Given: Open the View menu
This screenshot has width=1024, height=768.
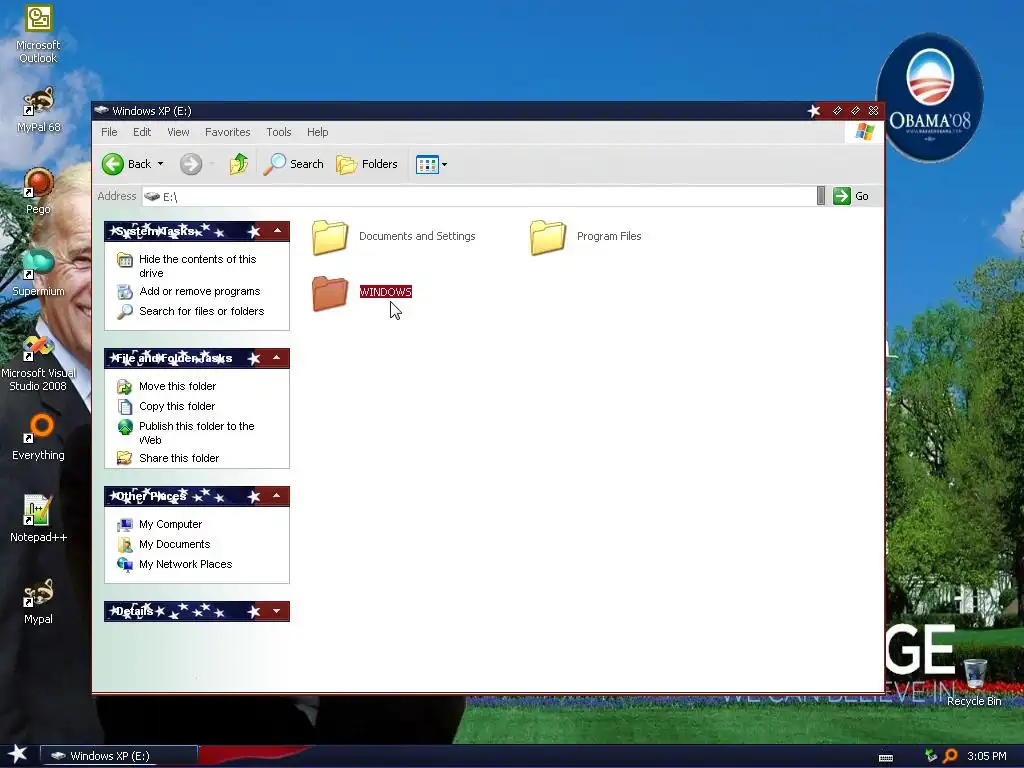Looking at the screenshot, I should [178, 132].
